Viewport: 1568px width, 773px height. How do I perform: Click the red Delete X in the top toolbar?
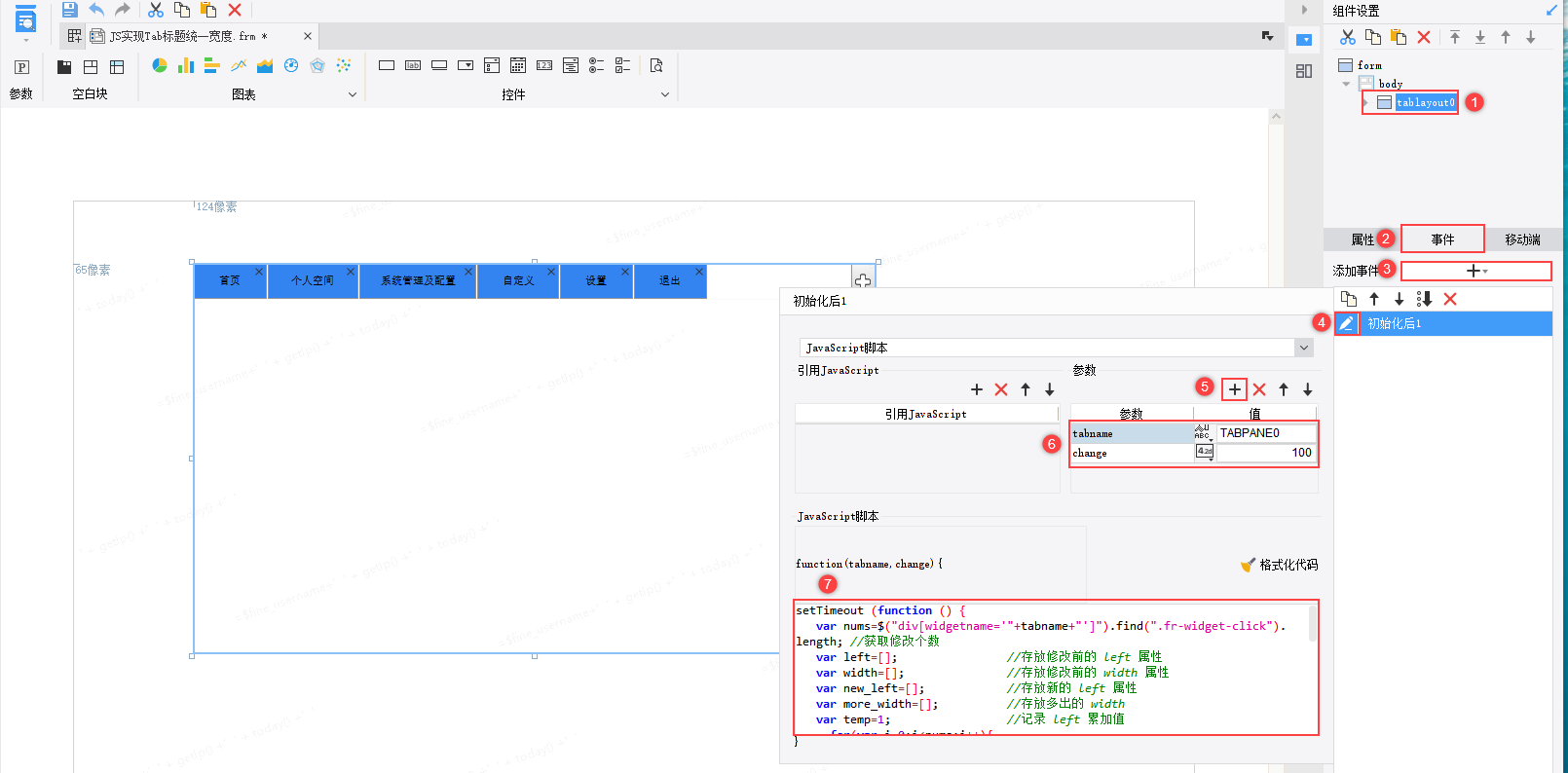(235, 10)
